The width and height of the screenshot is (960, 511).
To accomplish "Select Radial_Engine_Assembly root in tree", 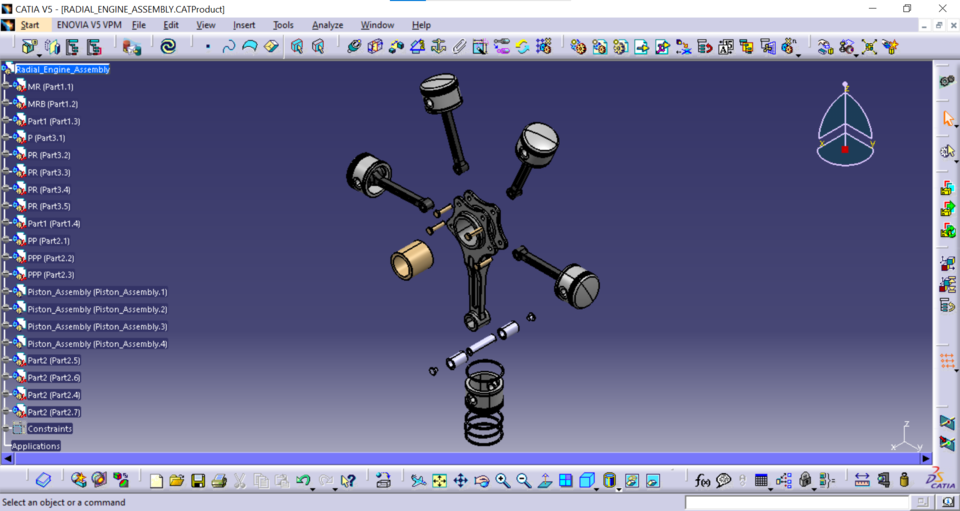I will pyautogui.click(x=62, y=70).
